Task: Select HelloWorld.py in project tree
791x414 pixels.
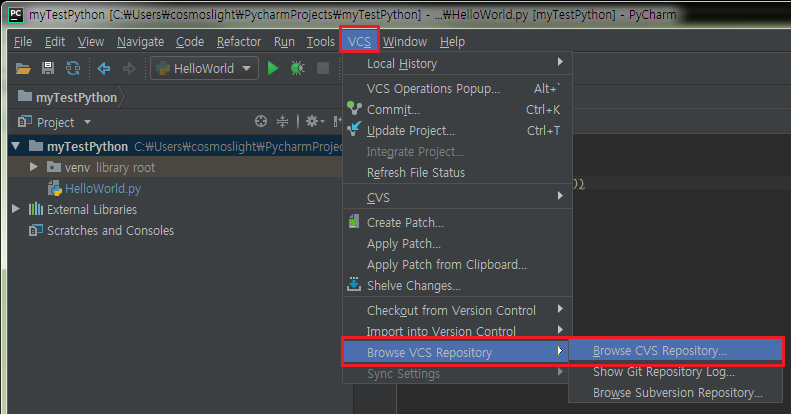Action: click(x=103, y=189)
